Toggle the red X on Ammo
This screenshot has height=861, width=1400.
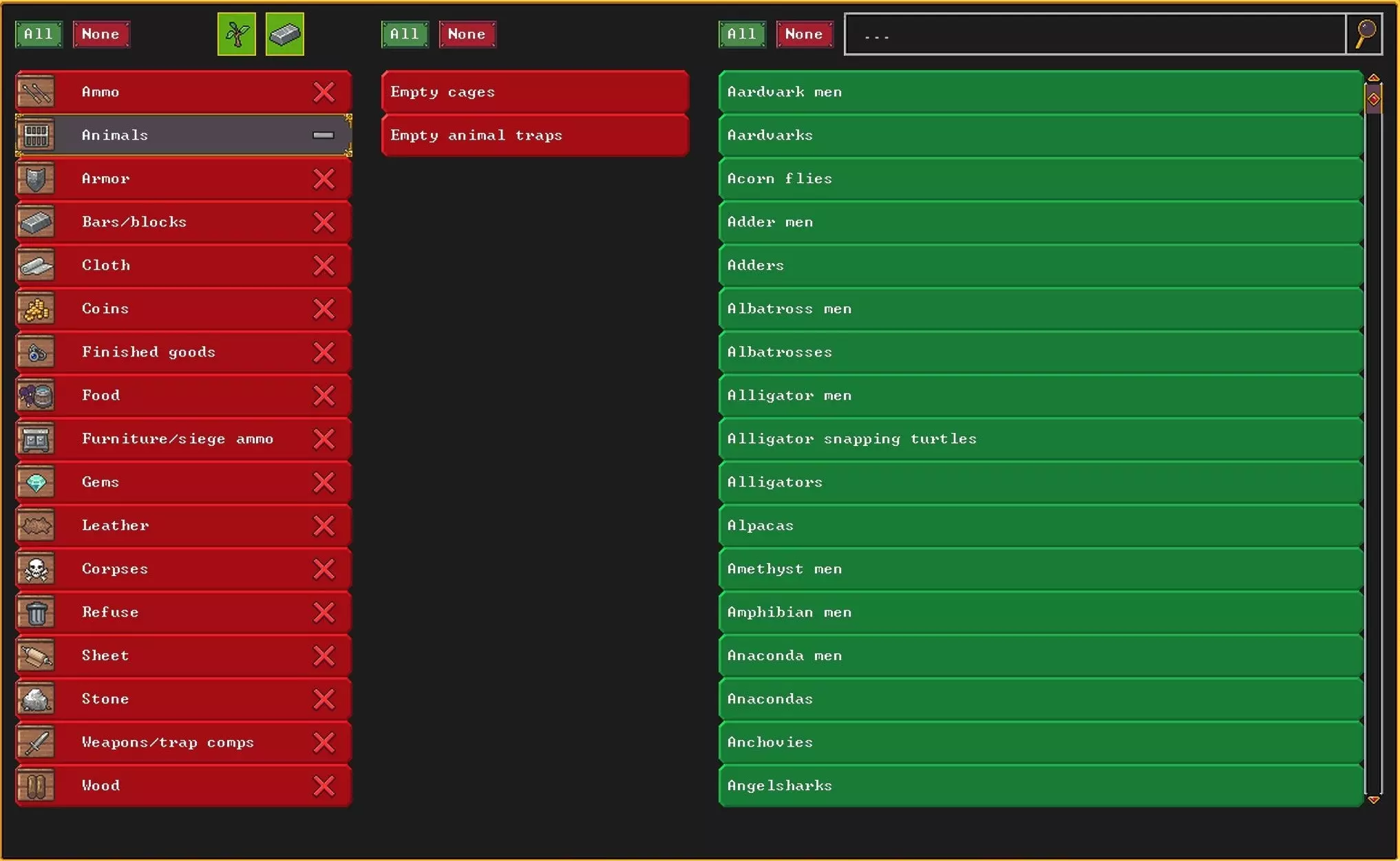click(324, 92)
